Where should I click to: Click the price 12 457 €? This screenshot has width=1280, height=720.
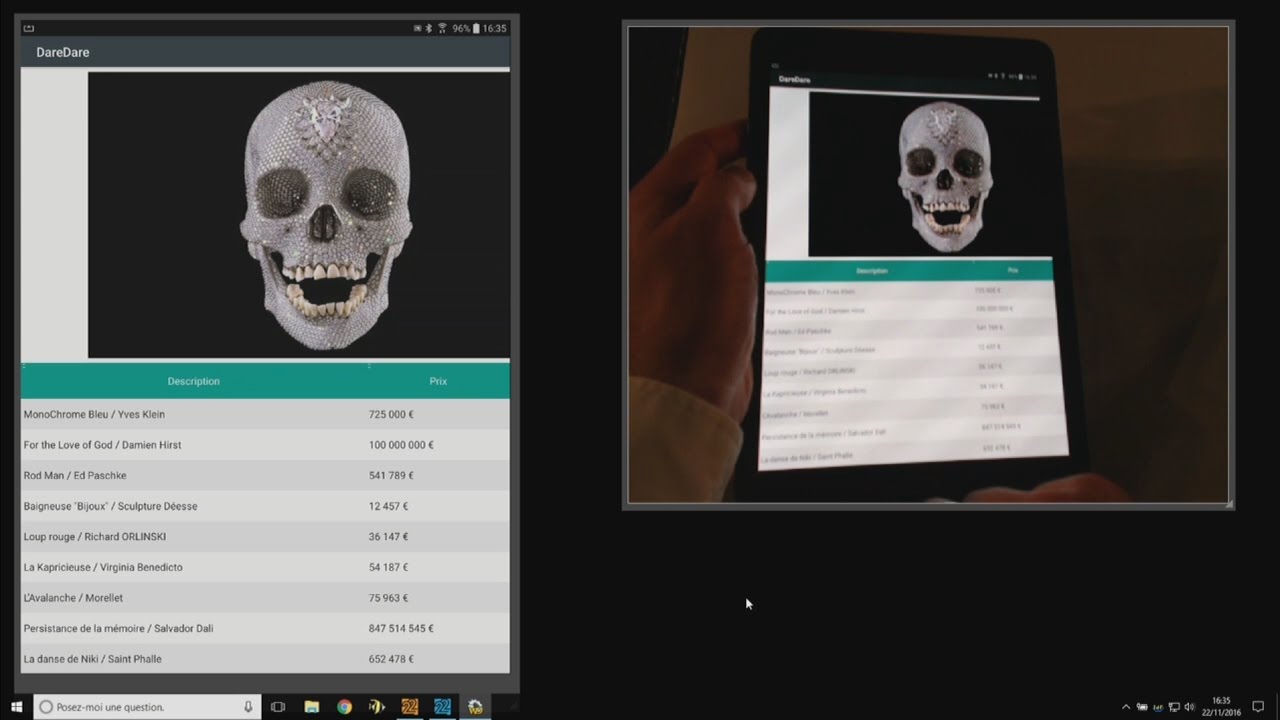(x=388, y=506)
